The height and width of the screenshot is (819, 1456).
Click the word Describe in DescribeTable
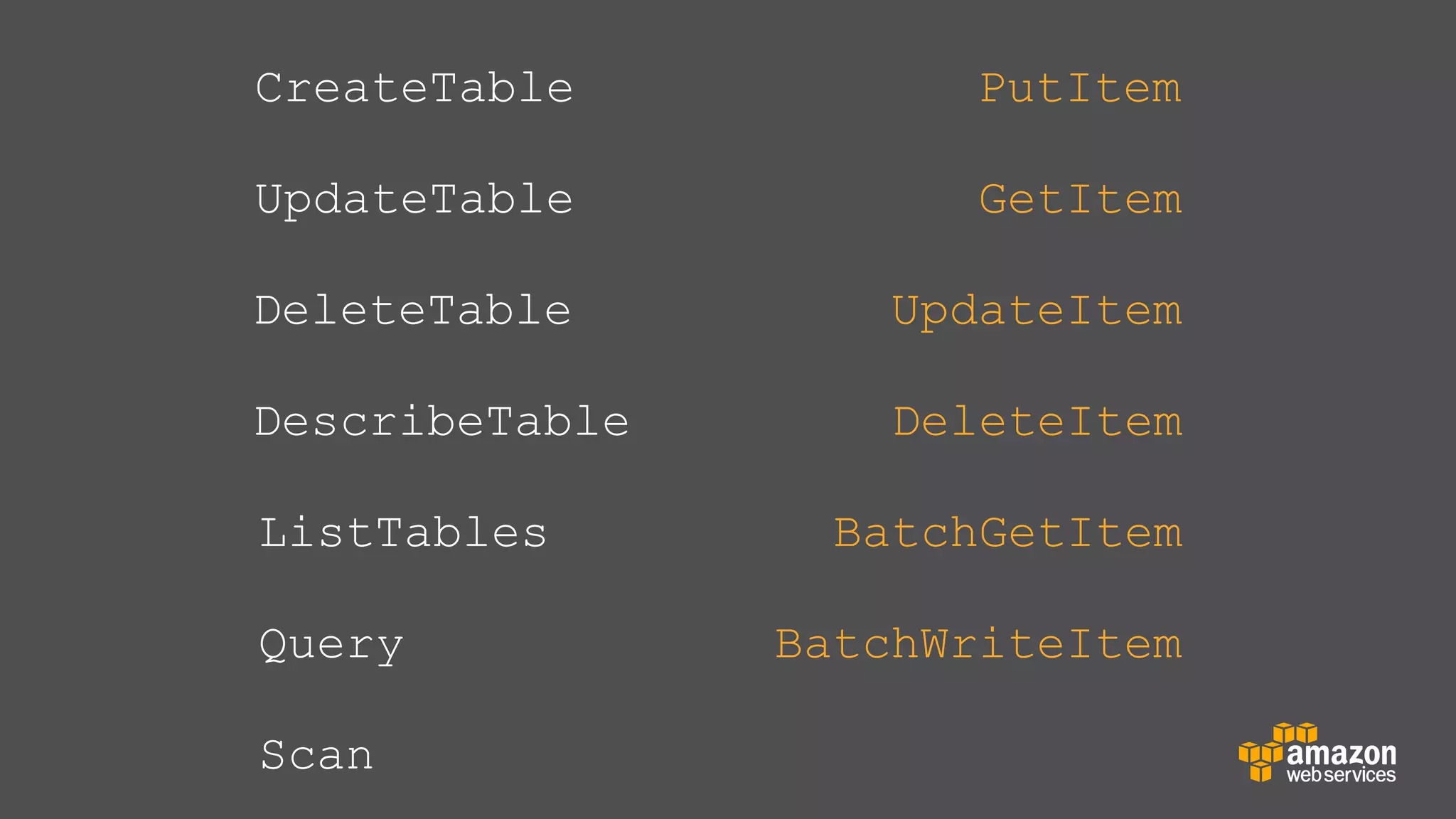tap(370, 422)
